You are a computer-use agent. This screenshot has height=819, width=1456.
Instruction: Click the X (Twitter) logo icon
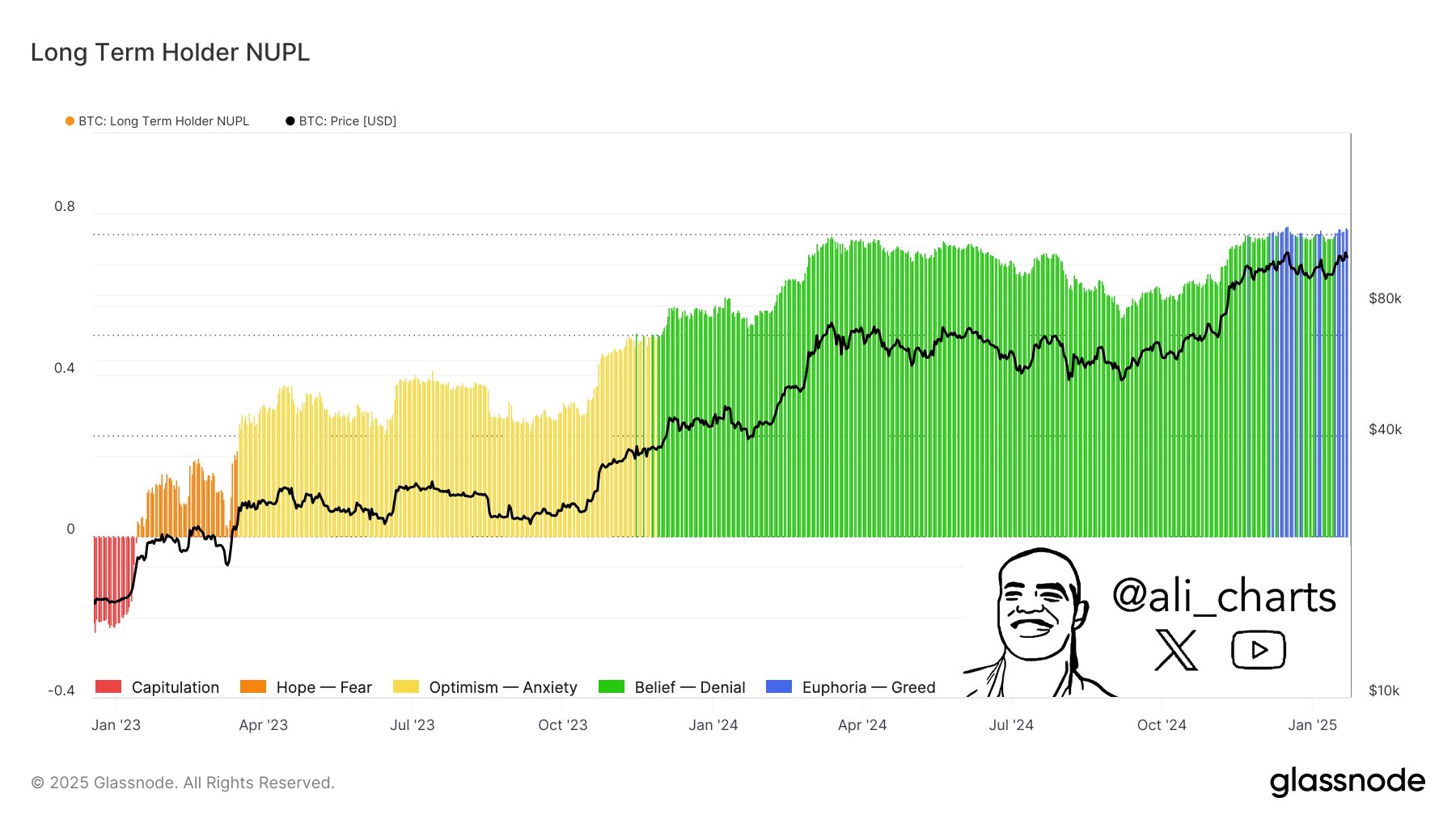click(x=1175, y=650)
